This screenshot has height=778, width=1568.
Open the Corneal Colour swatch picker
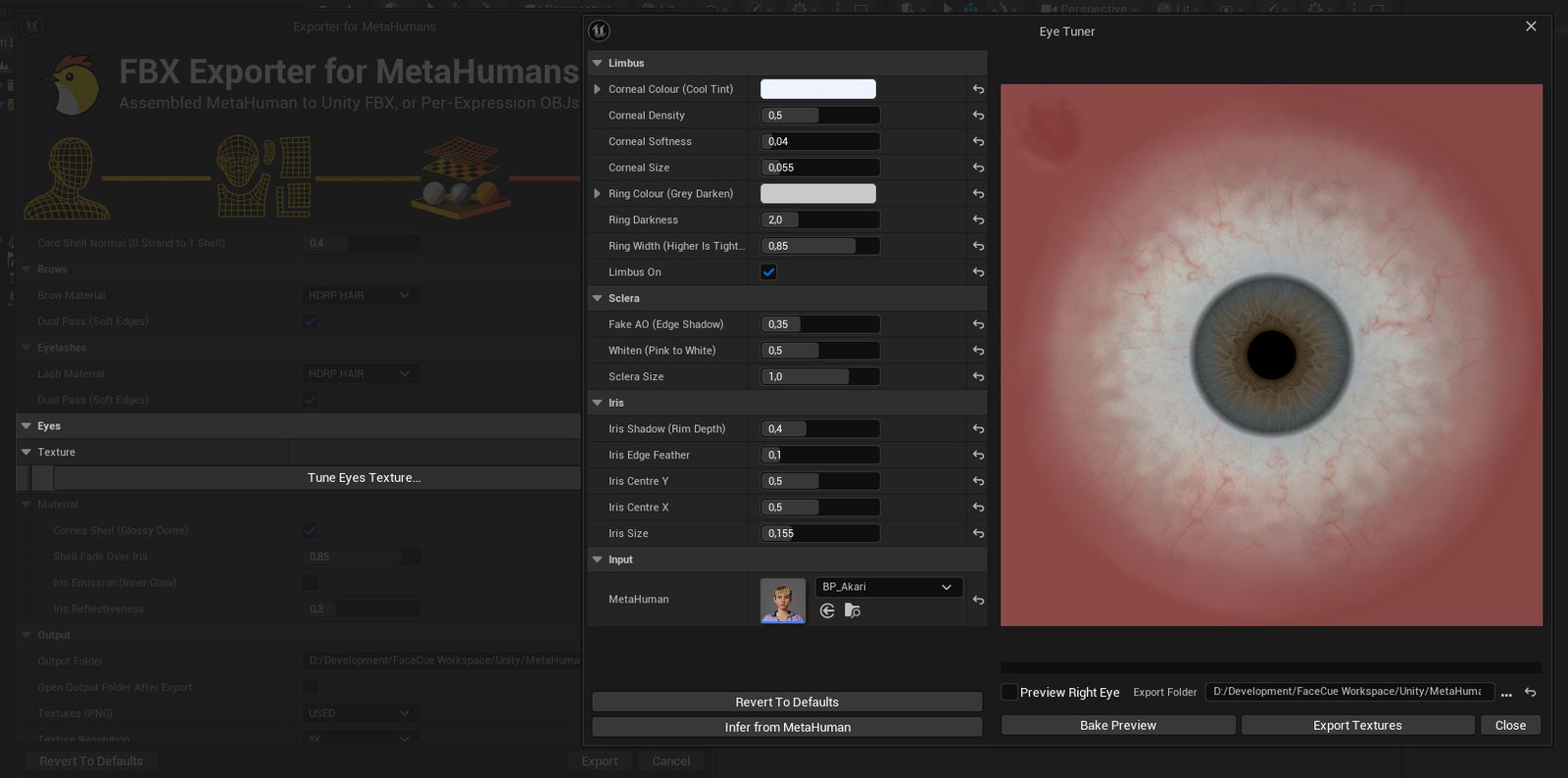[818, 89]
